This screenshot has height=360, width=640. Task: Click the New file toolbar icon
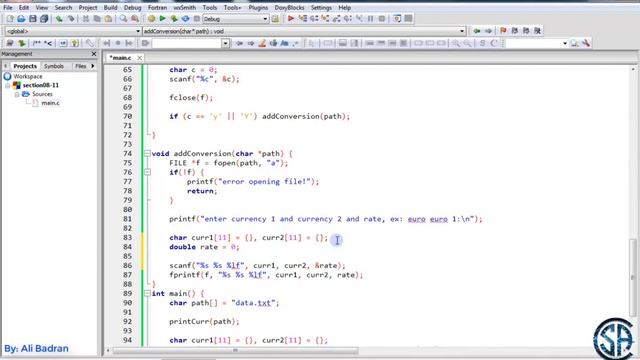(10, 19)
